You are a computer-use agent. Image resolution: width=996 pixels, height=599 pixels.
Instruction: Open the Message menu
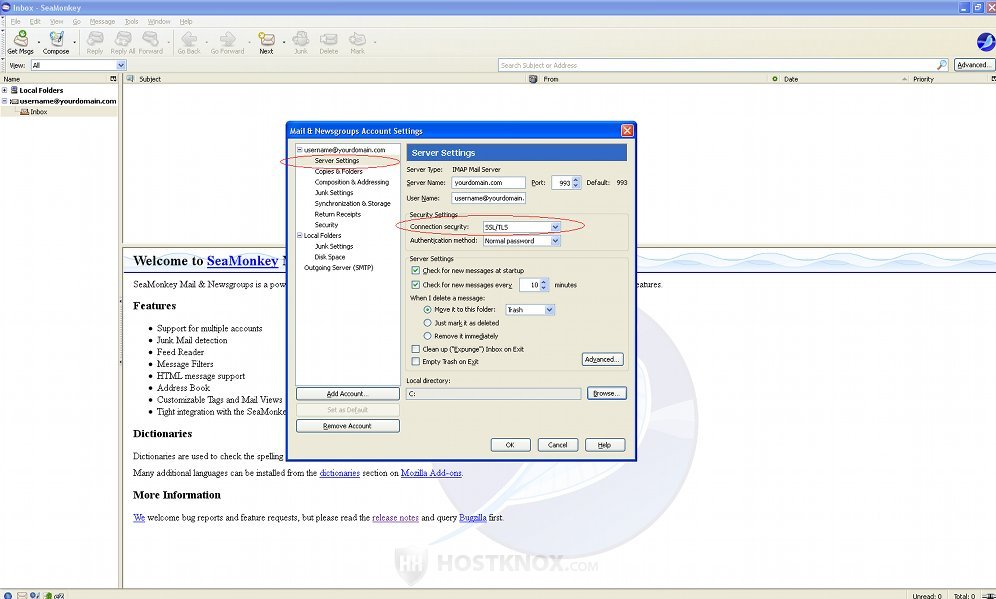[102, 22]
